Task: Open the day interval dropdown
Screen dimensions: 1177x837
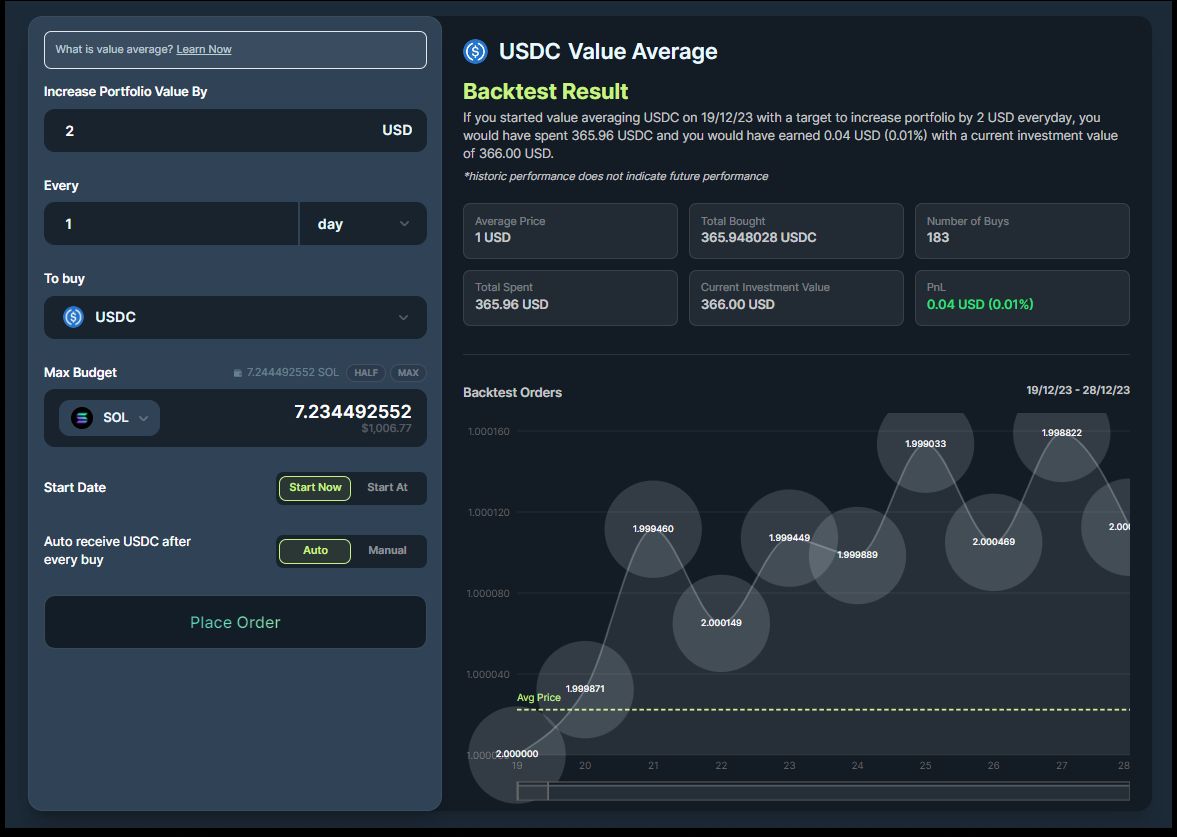Action: 362,224
